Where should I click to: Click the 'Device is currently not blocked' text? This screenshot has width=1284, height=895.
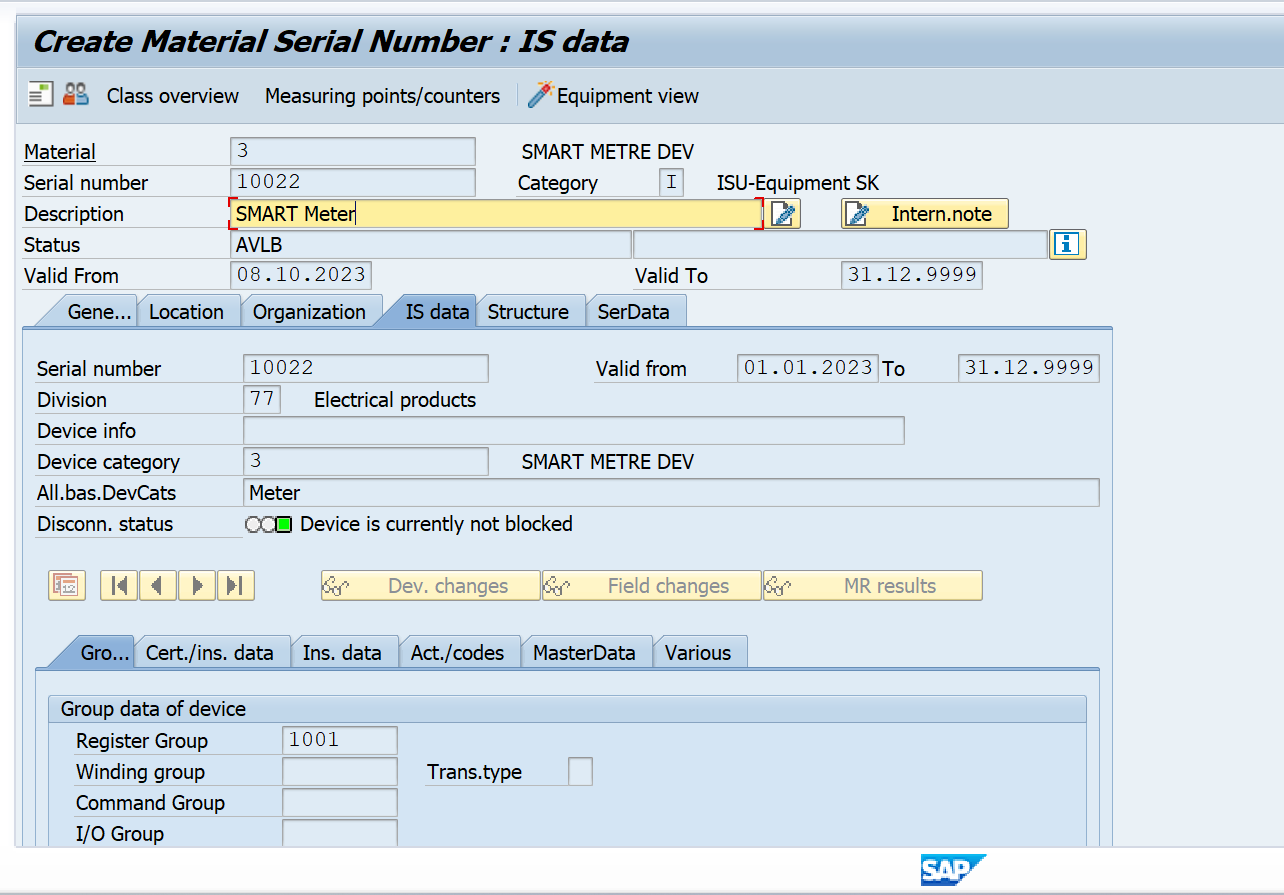click(436, 524)
